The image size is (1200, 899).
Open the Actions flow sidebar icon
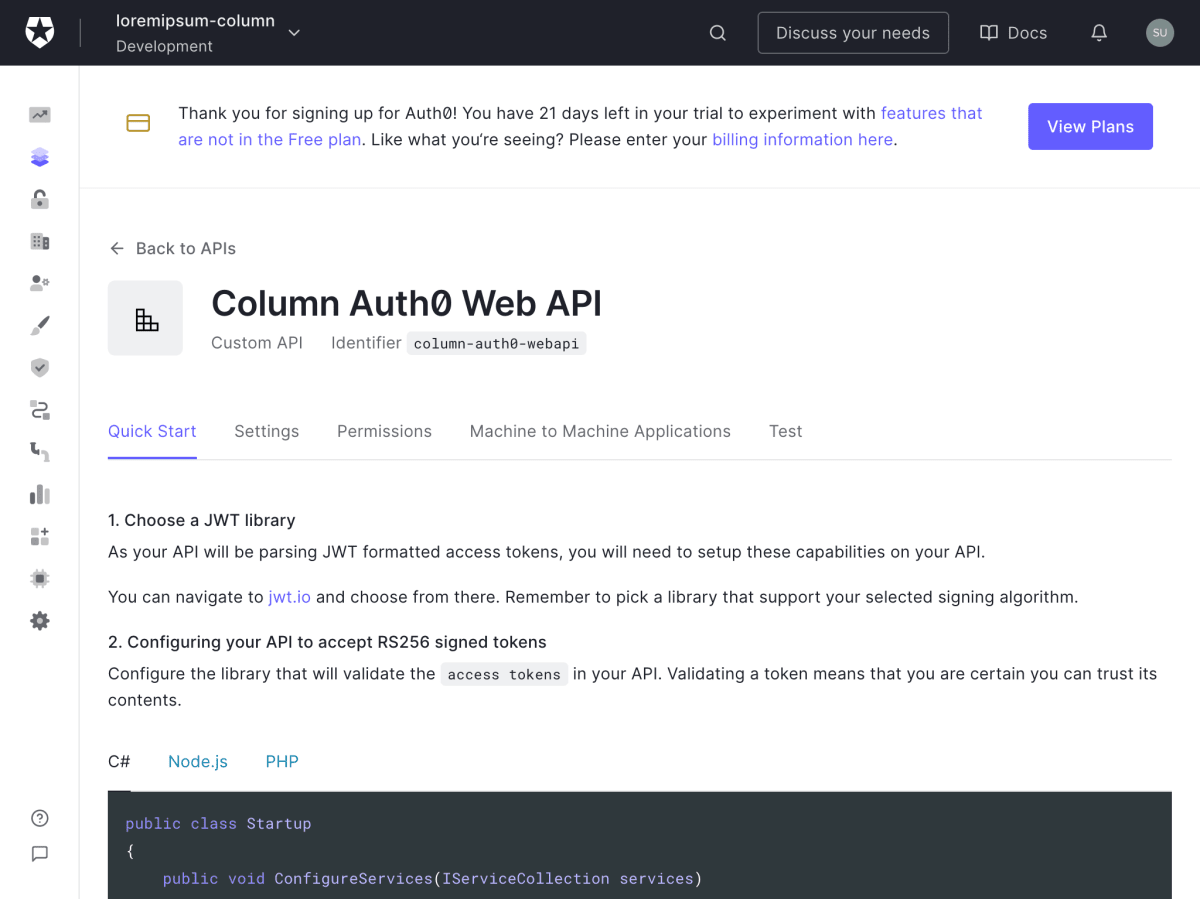[x=40, y=410]
